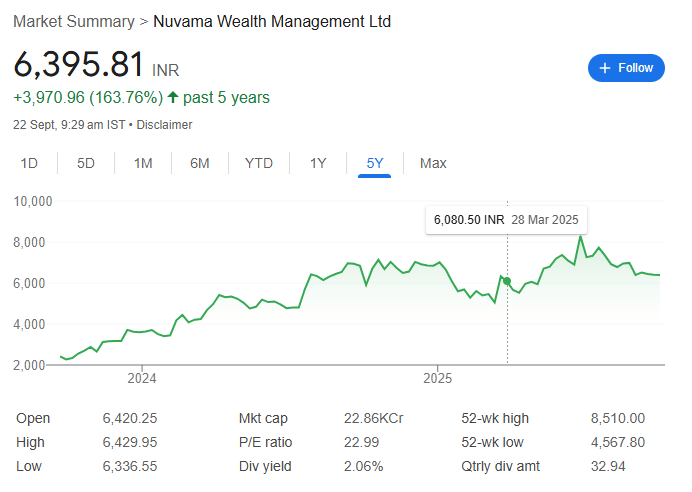Click the Mkt cap label

click(x=263, y=418)
